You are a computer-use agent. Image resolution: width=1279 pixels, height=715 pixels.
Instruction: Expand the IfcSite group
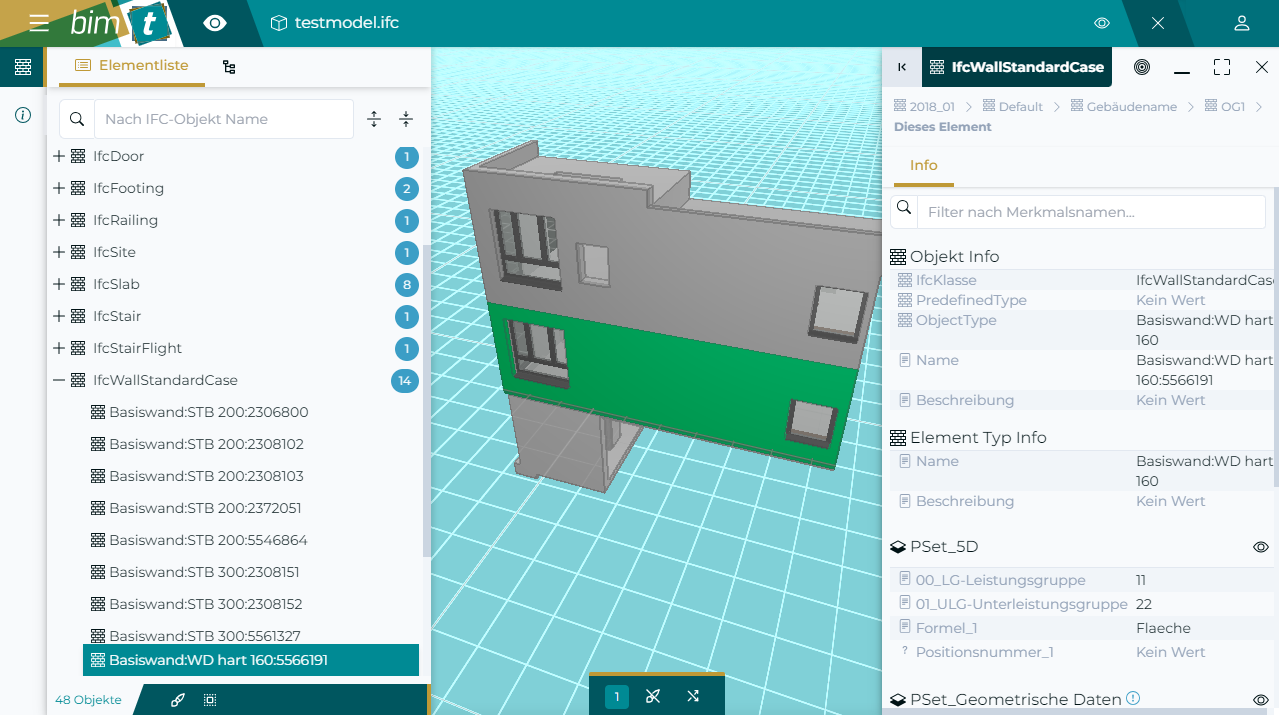59,252
